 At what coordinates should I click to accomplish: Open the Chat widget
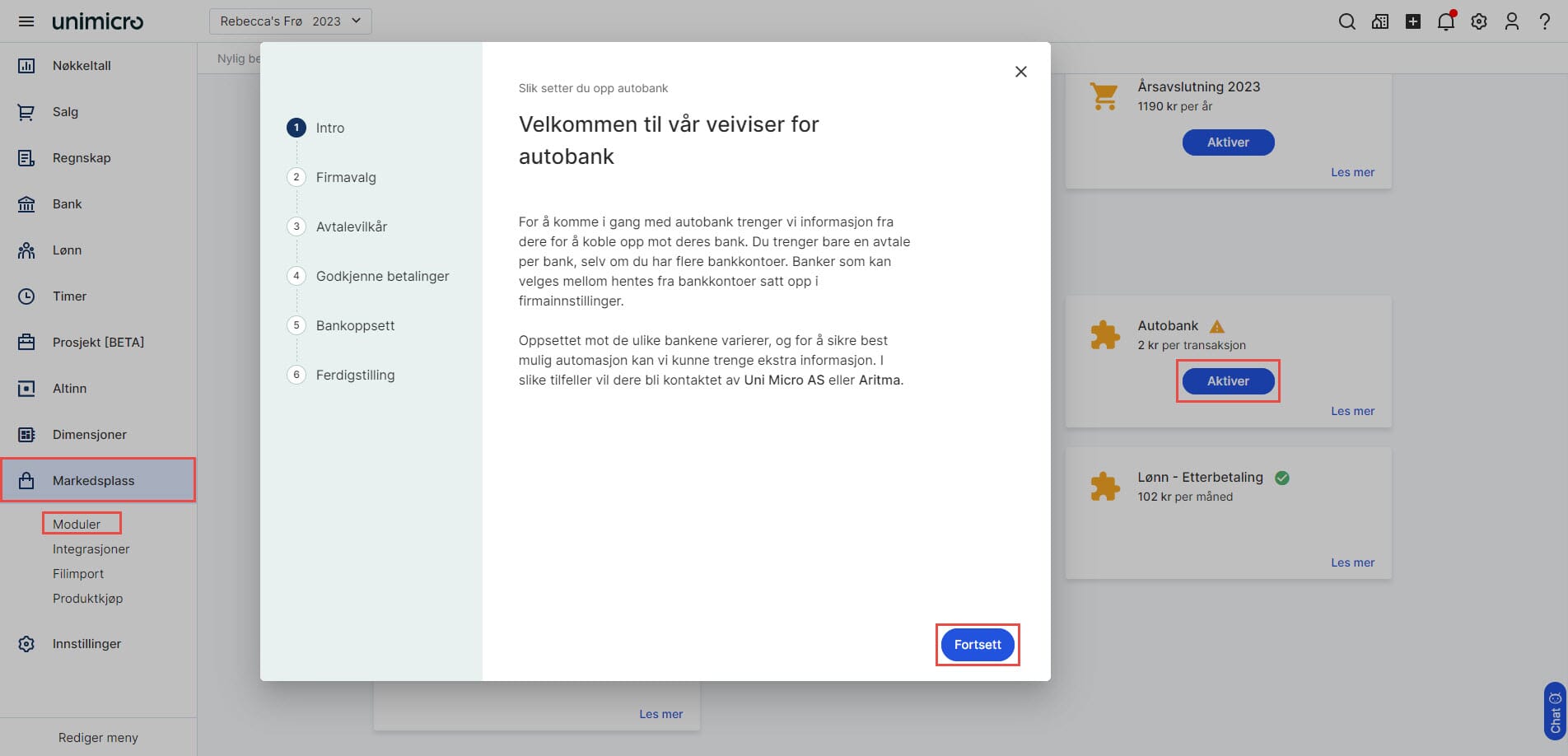1554,711
